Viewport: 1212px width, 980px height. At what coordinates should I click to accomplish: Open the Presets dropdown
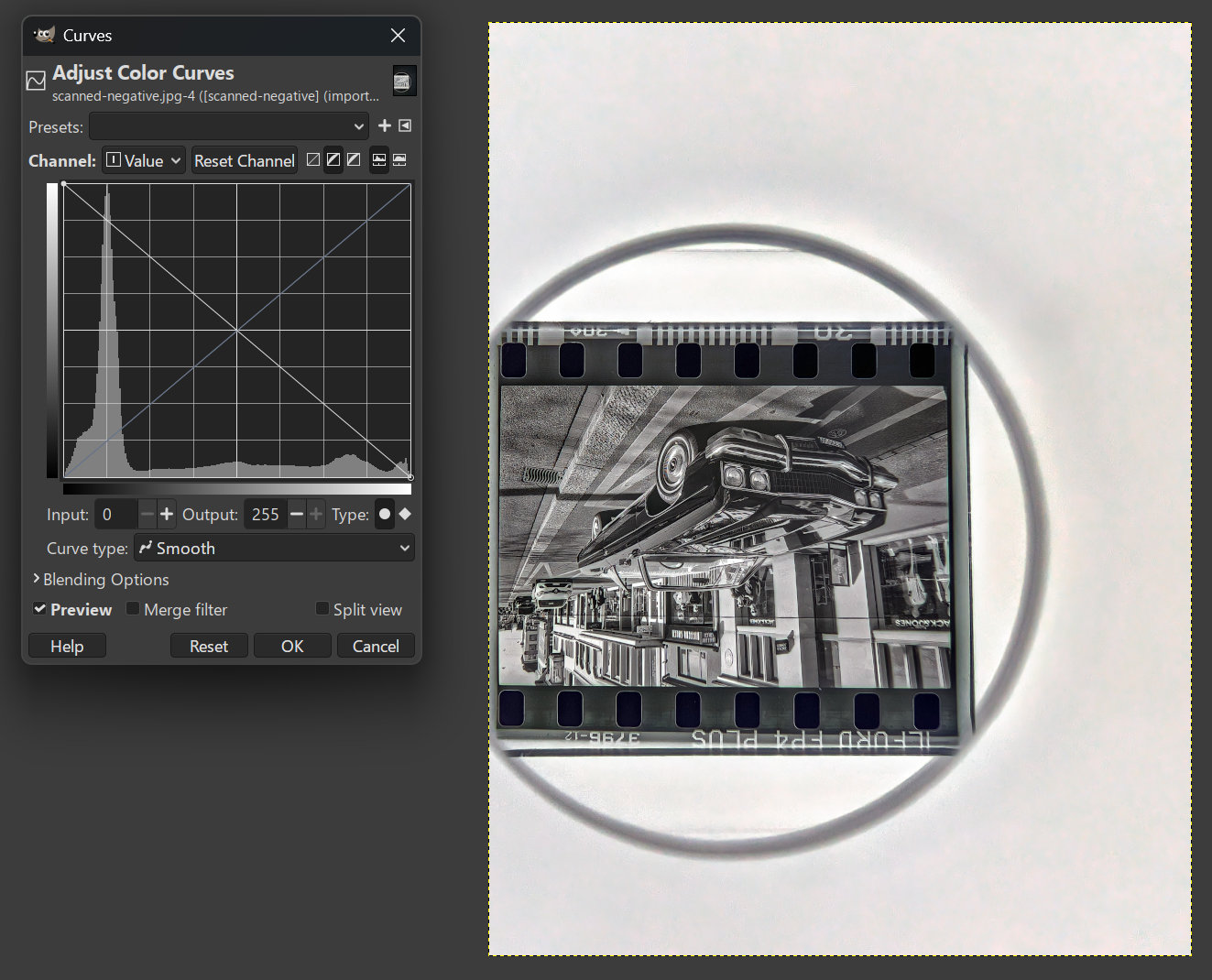tap(229, 126)
